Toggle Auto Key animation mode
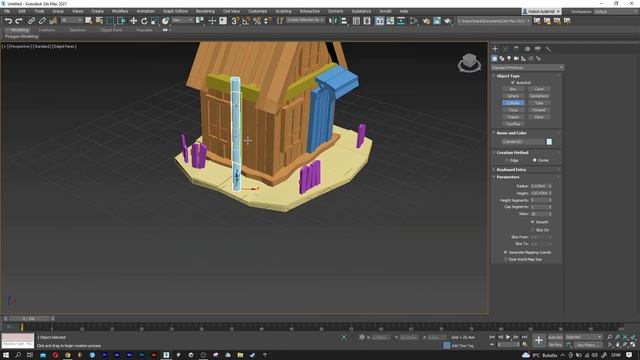The width and height of the screenshot is (640, 360). point(555,338)
